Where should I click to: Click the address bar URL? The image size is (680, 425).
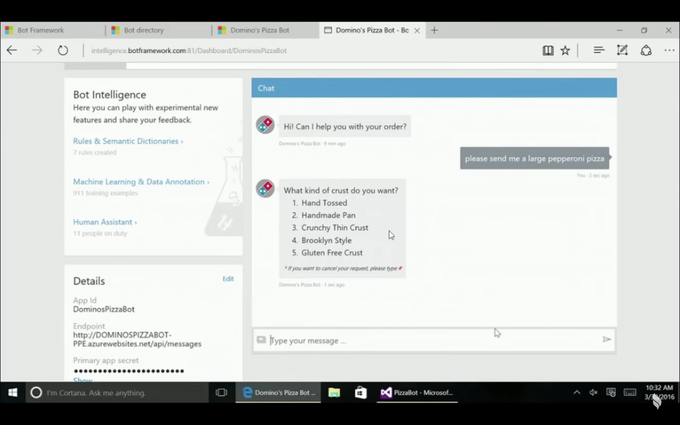pos(189,50)
